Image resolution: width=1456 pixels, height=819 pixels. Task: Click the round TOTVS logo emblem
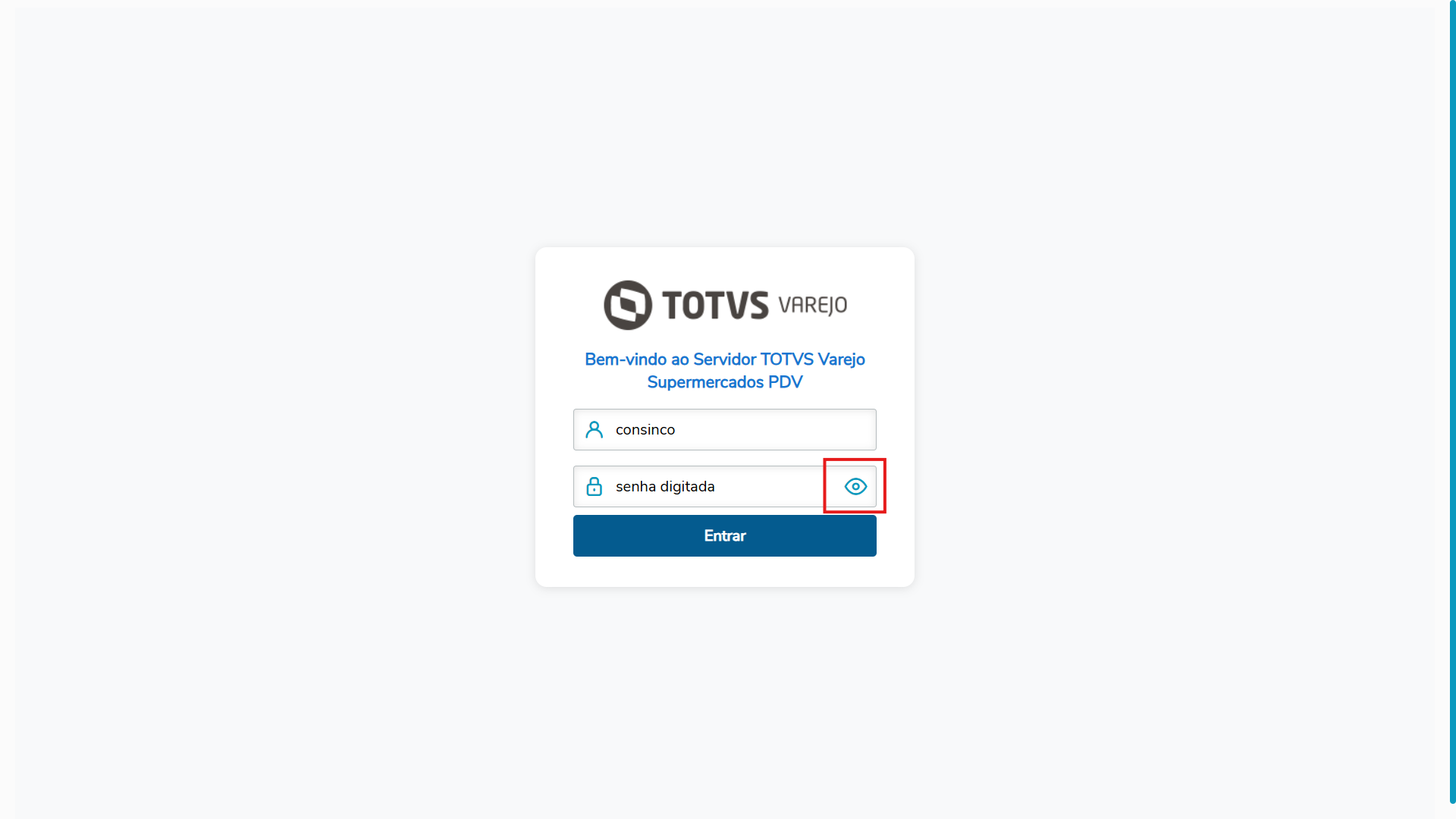pyautogui.click(x=628, y=305)
